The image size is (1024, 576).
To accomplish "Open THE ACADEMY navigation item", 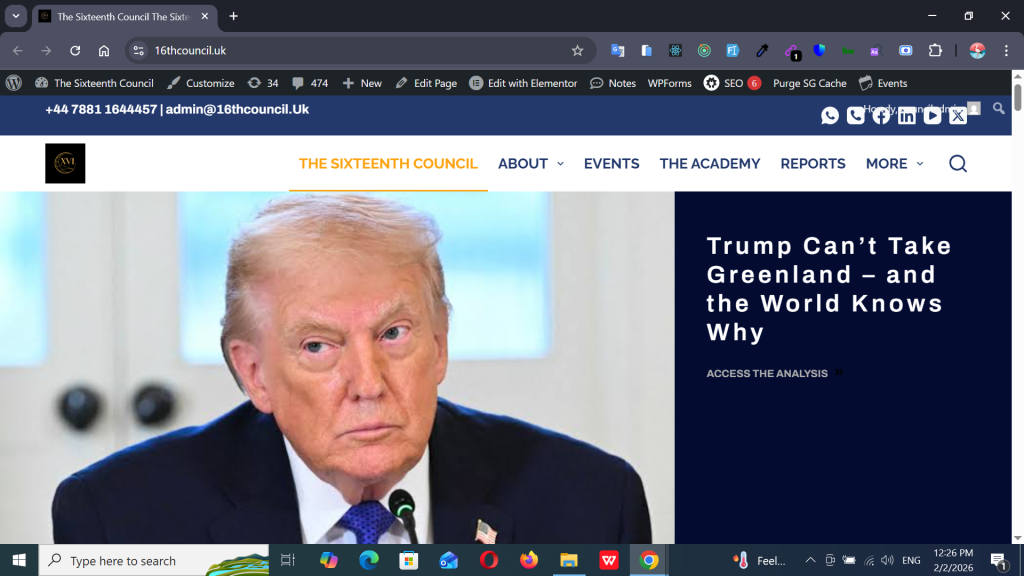I will pos(709,164).
